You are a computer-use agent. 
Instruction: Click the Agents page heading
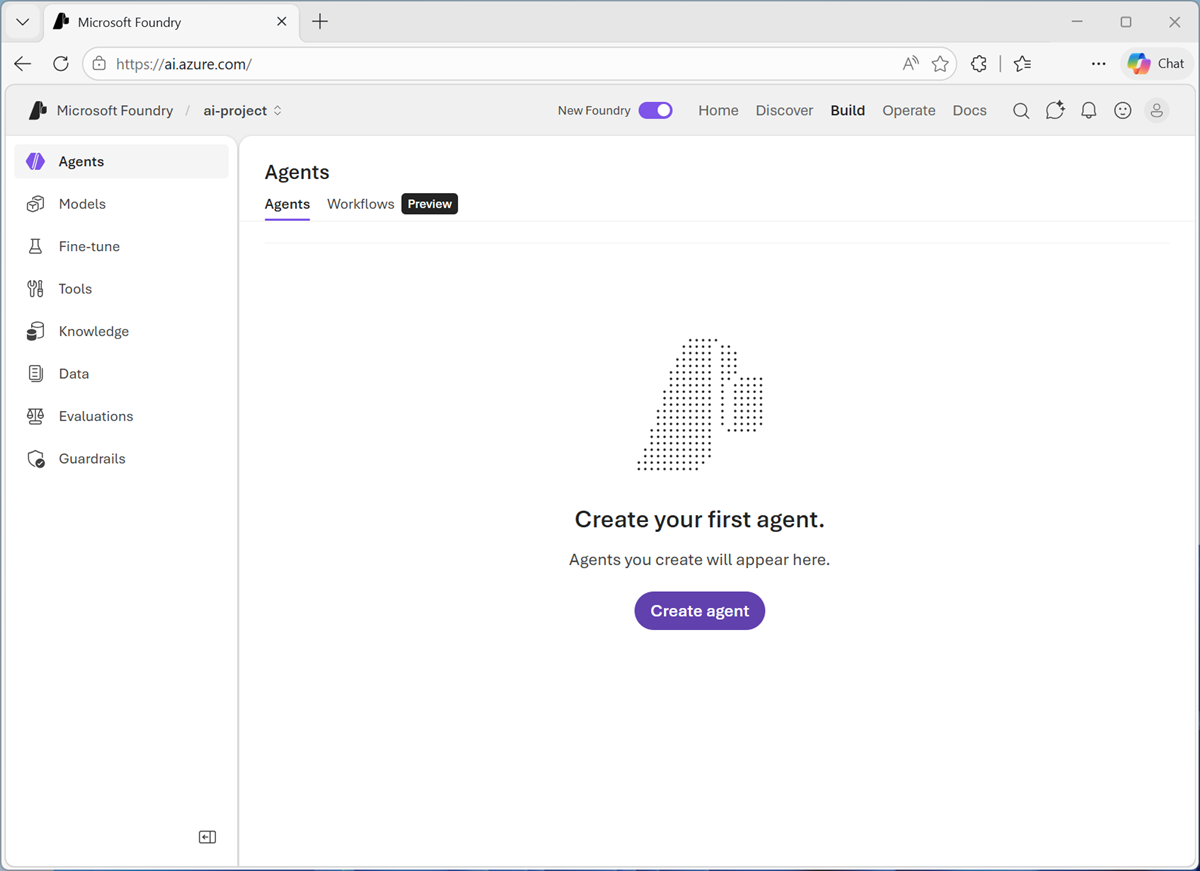click(x=297, y=172)
